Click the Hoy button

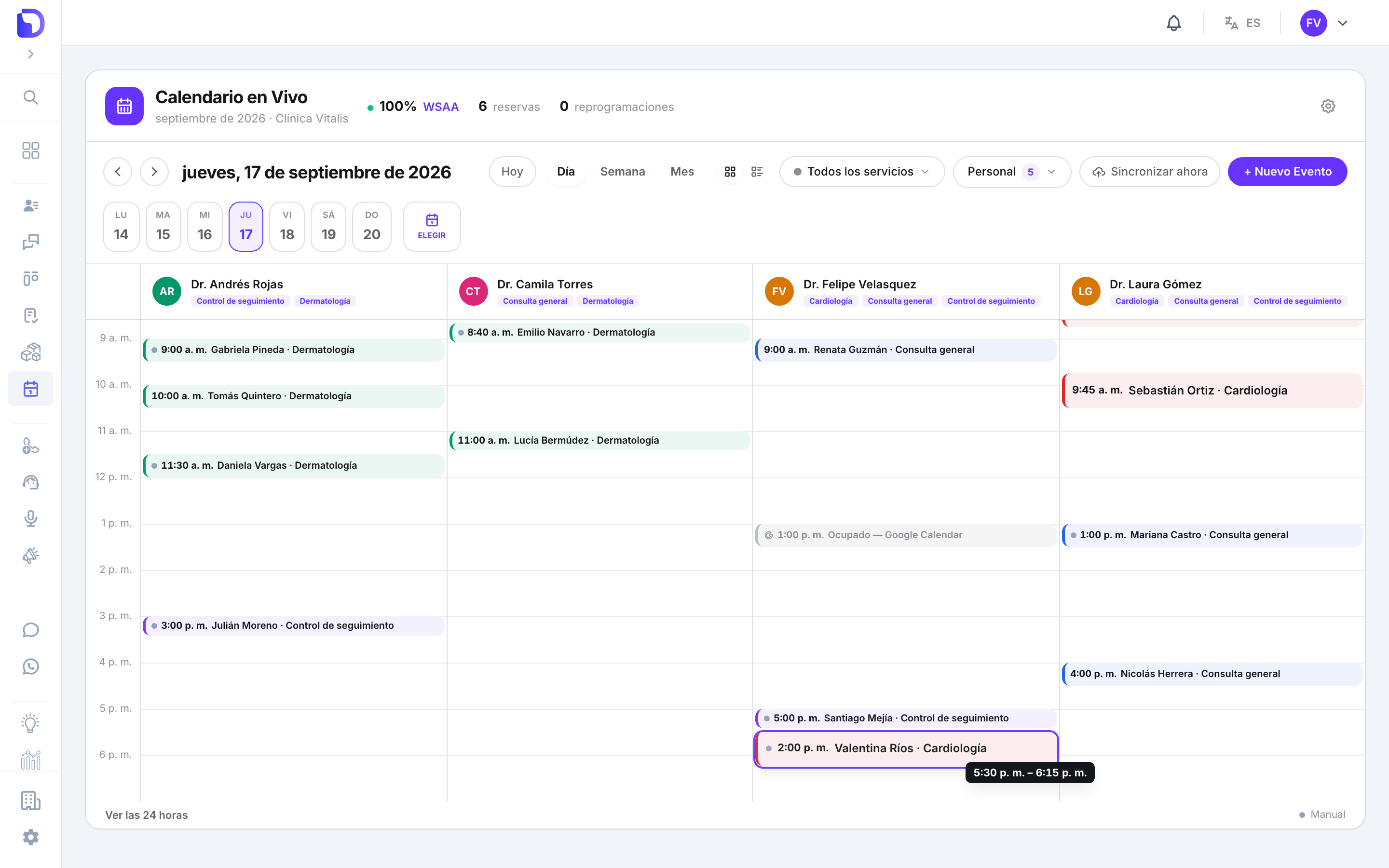point(512,172)
